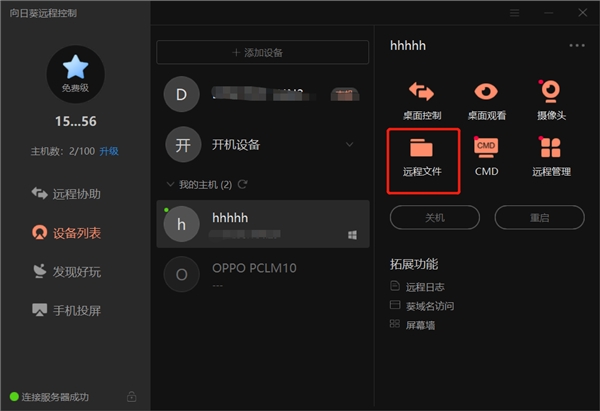
Task: Open the 摄像头 camera icon
Action: 550,91
